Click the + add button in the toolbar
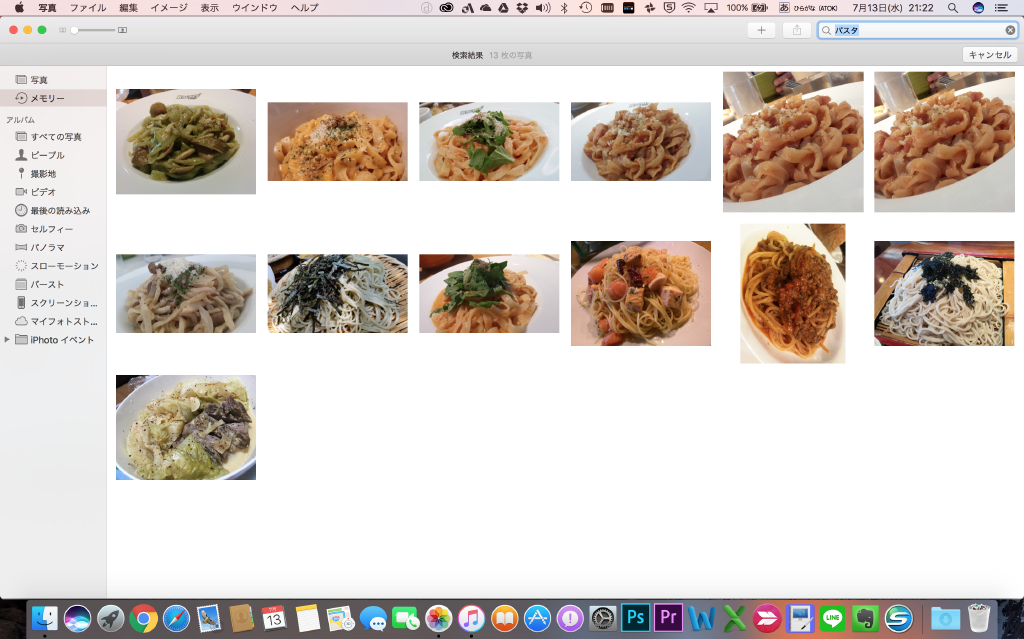This screenshot has width=1024, height=639. click(761, 29)
